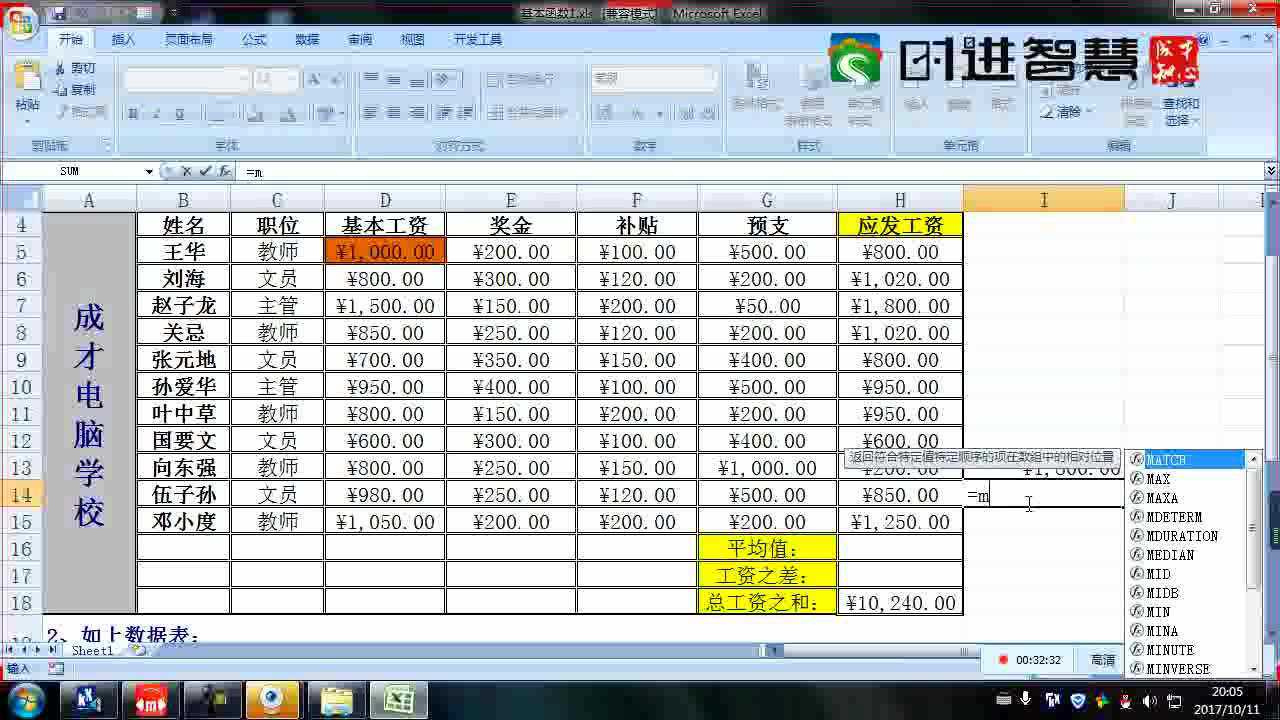This screenshot has width=1280, height=720.
Task: Open Insert Function fx dialog
Action: pos(224,172)
